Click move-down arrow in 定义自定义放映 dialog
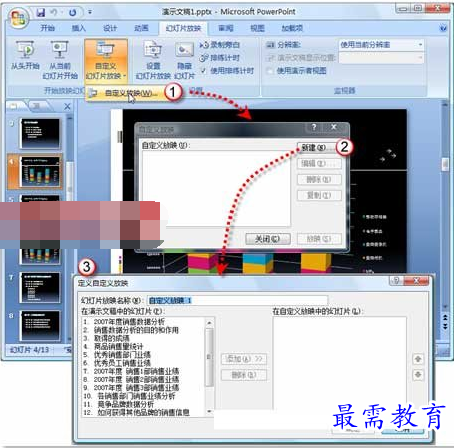This screenshot has width=454, height=448. point(418,375)
